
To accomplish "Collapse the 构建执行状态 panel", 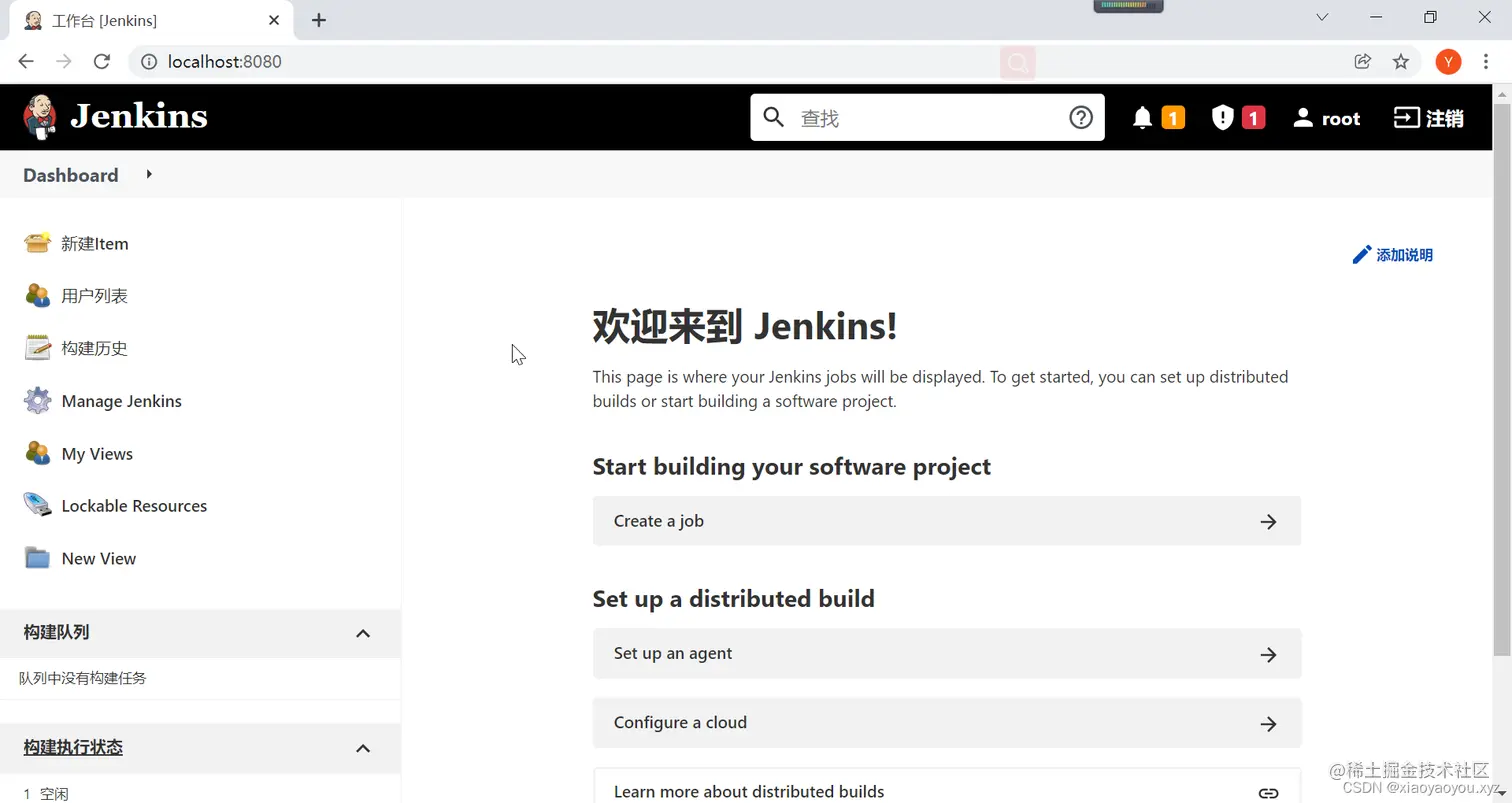I will pyautogui.click(x=363, y=748).
